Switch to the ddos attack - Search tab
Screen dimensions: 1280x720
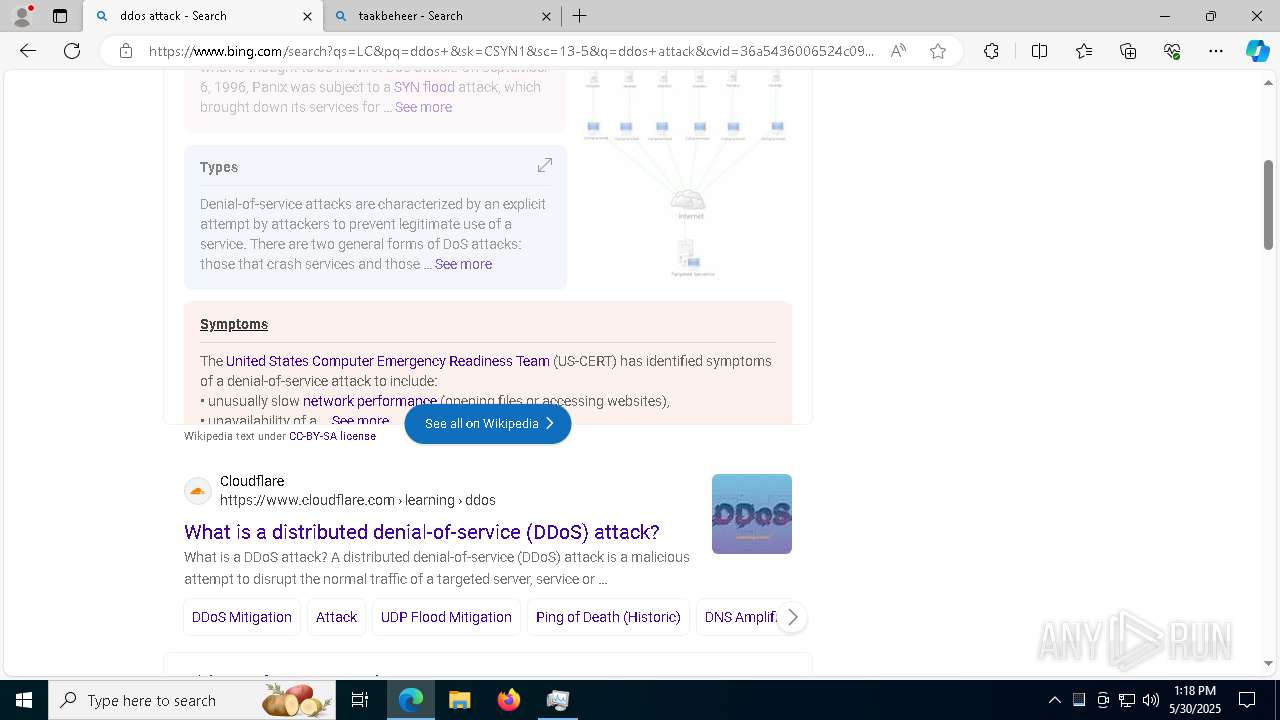coord(203,16)
